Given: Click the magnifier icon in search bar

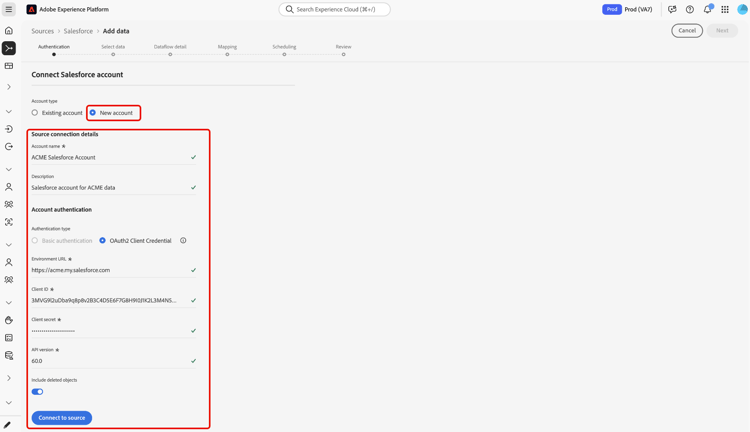Looking at the screenshot, I should 289,9.
